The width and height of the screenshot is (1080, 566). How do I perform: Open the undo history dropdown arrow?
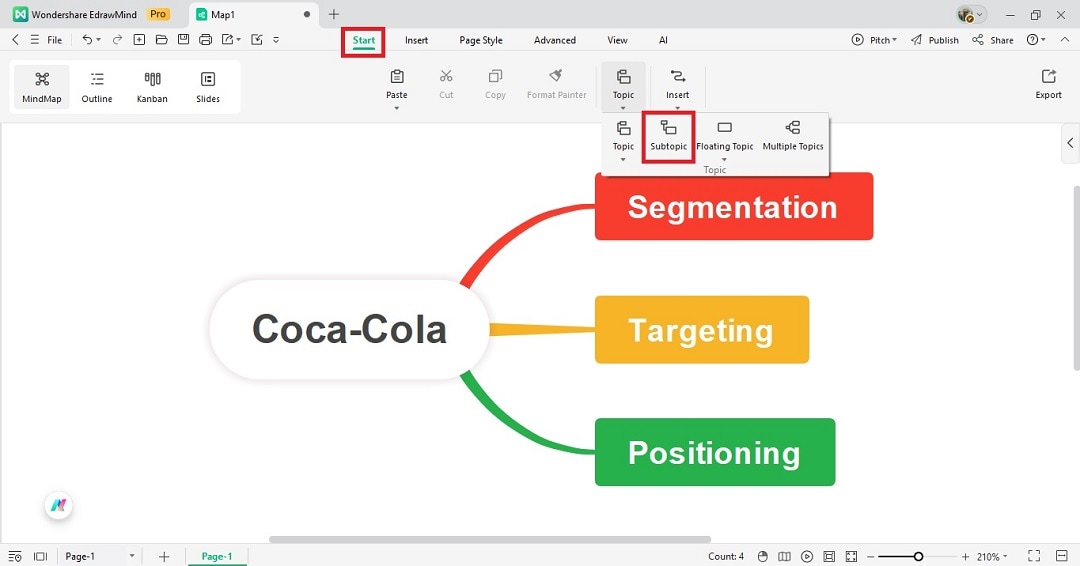[98, 40]
